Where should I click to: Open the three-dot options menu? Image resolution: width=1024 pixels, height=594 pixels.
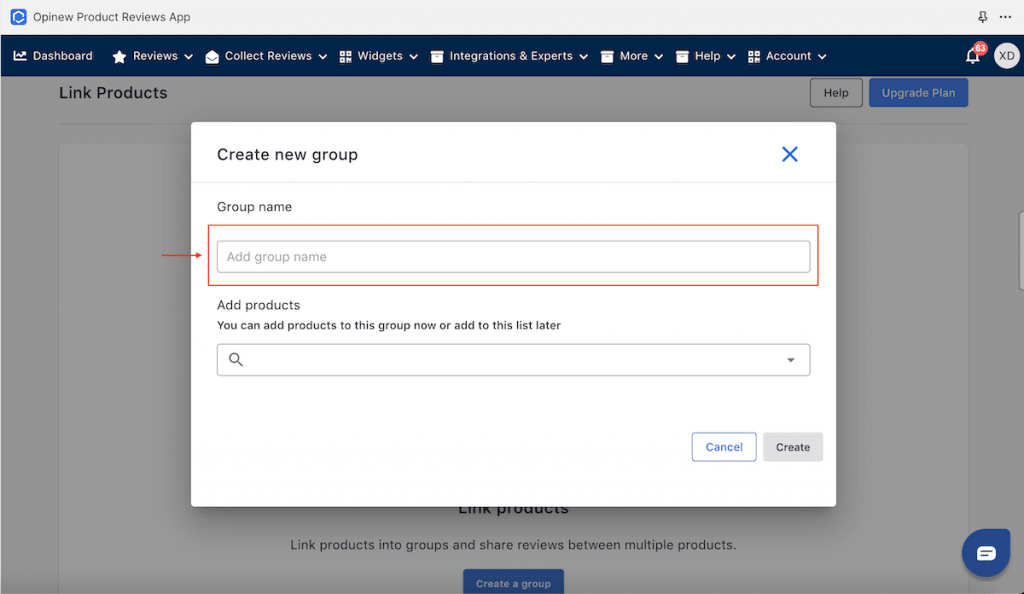coord(1005,17)
